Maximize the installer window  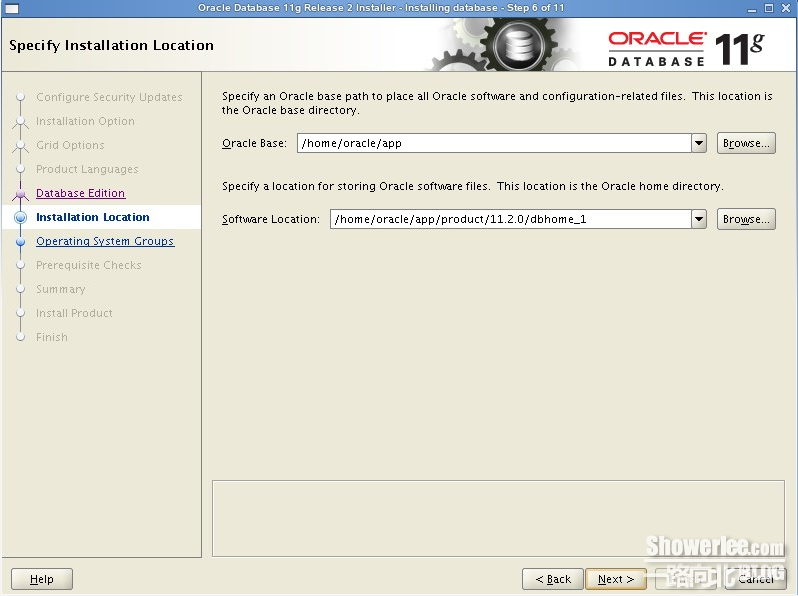coord(768,8)
